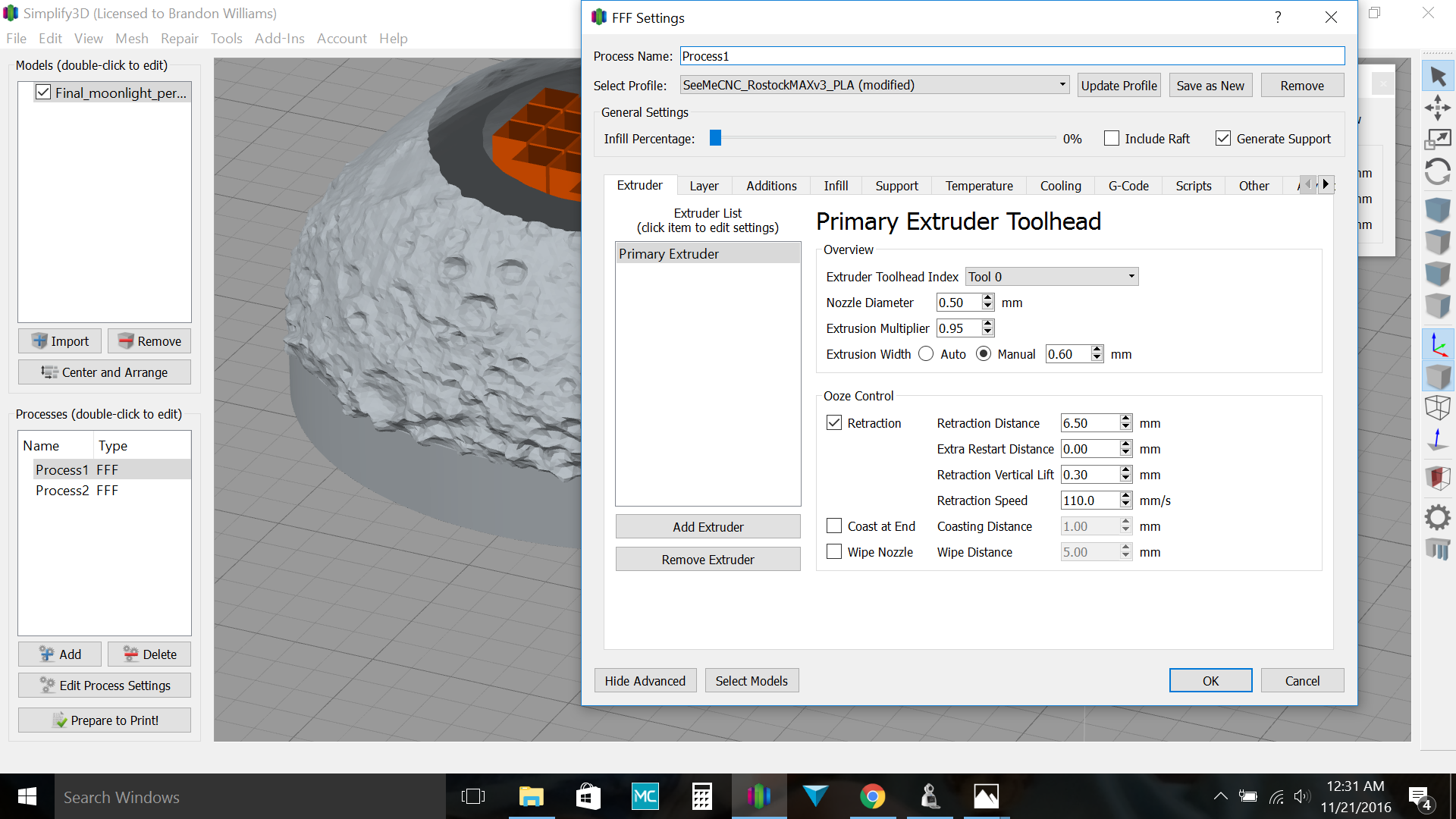
Task: Open the Mesh menu
Action: 132,39
